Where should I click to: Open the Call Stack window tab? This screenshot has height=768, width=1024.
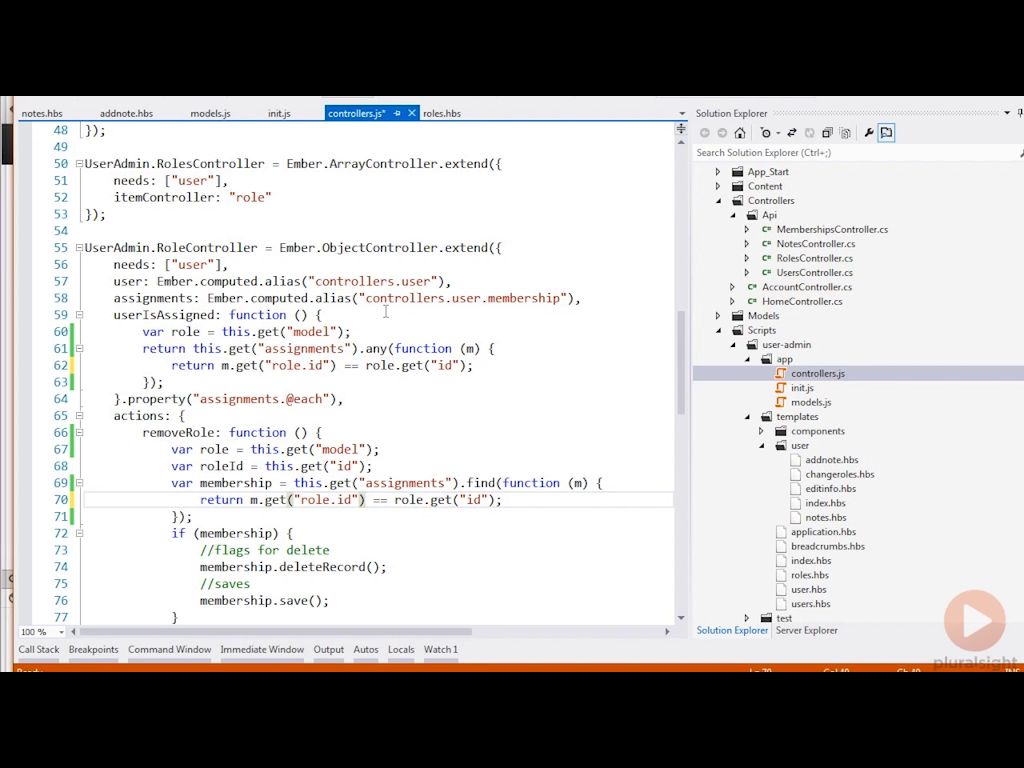coord(39,649)
